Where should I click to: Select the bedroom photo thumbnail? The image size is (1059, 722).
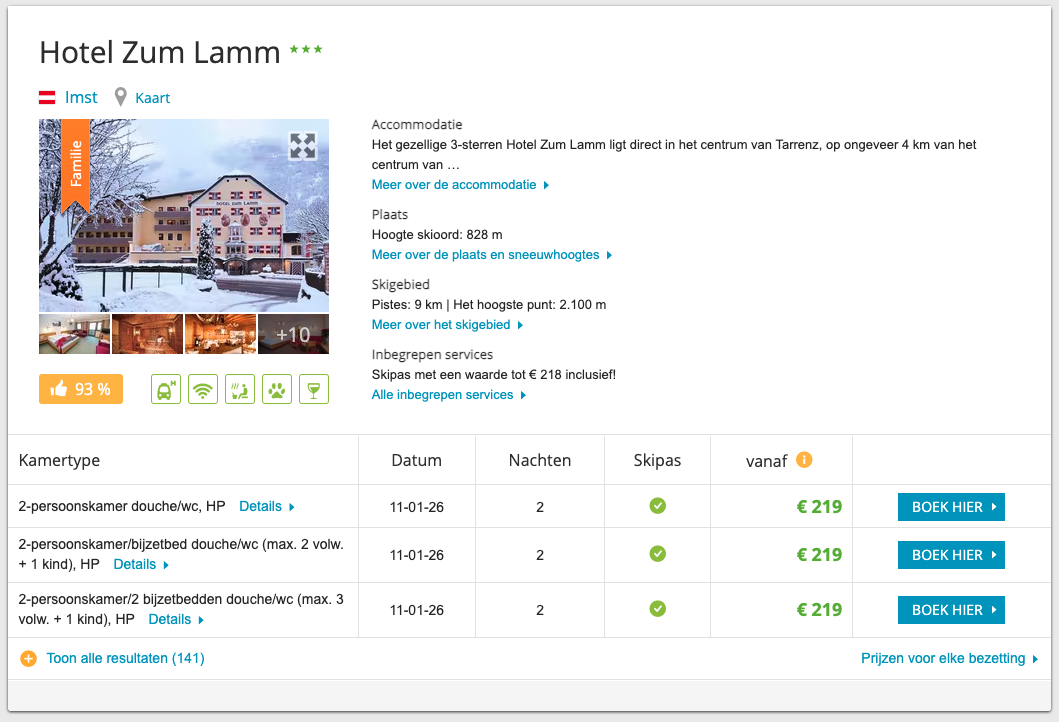tap(74, 334)
